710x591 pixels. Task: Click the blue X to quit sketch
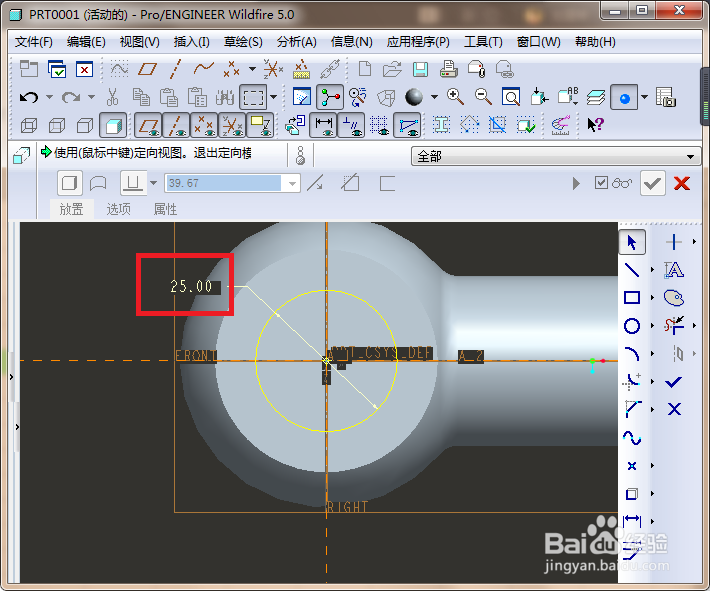click(x=674, y=409)
